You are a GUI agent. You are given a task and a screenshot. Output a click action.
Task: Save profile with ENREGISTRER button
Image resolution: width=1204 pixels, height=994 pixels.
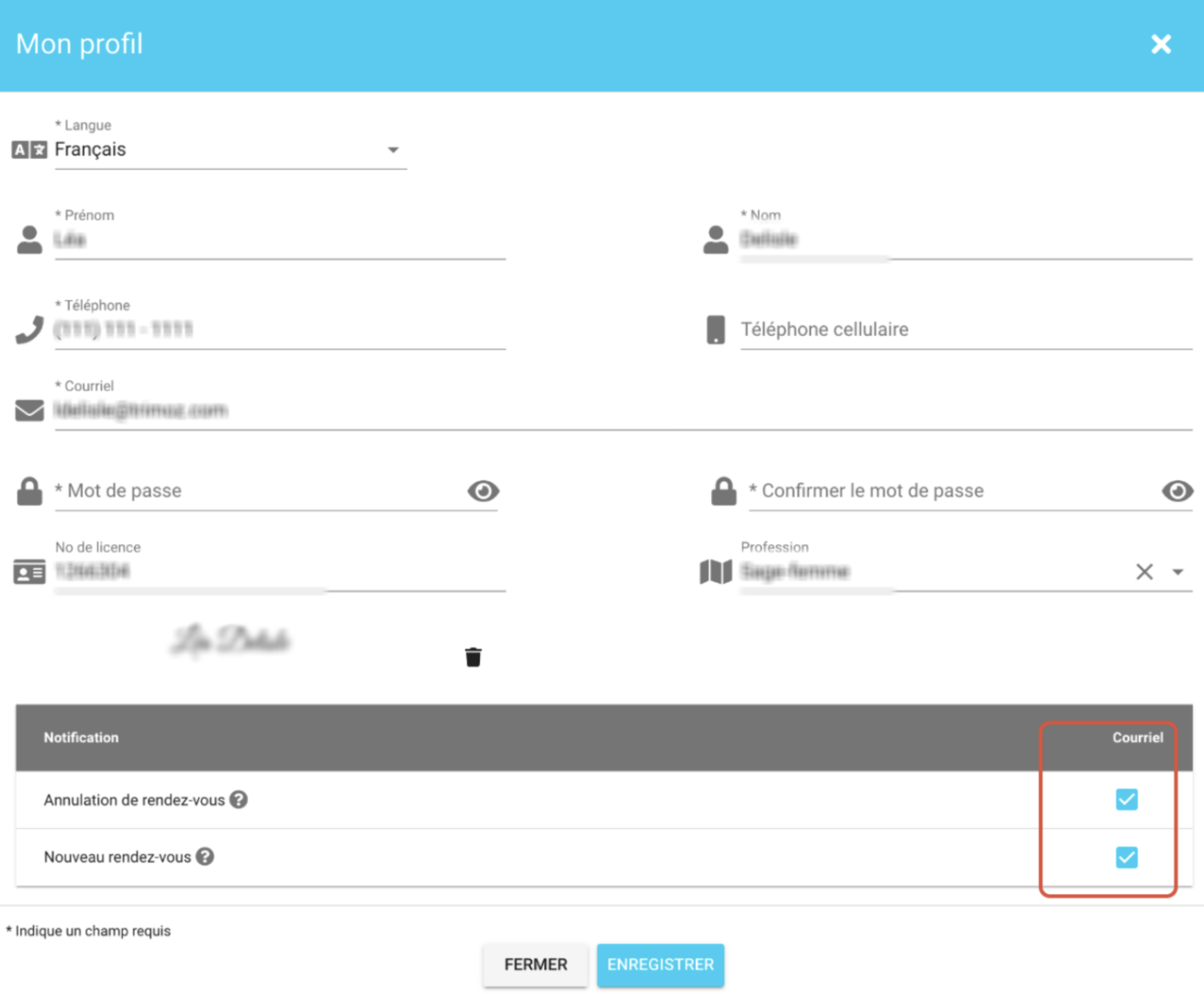click(660, 964)
